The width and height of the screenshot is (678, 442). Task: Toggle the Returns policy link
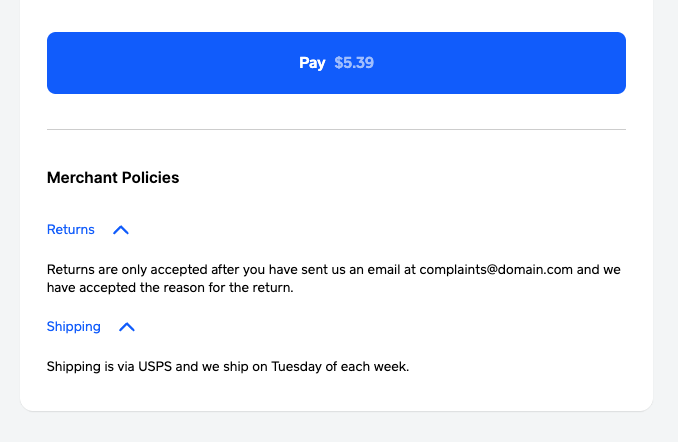(x=70, y=230)
